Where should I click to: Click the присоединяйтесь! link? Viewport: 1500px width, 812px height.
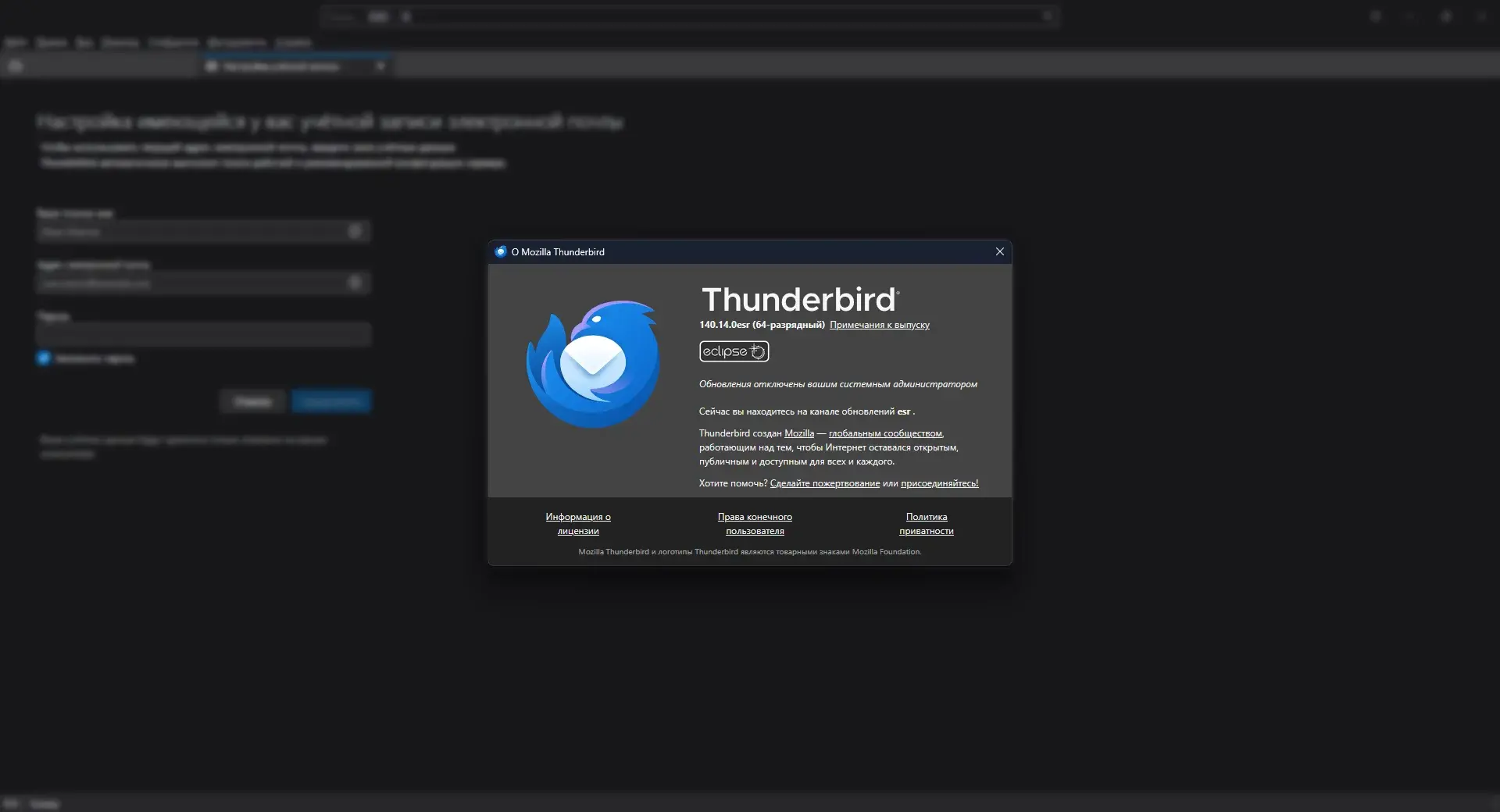click(x=939, y=483)
